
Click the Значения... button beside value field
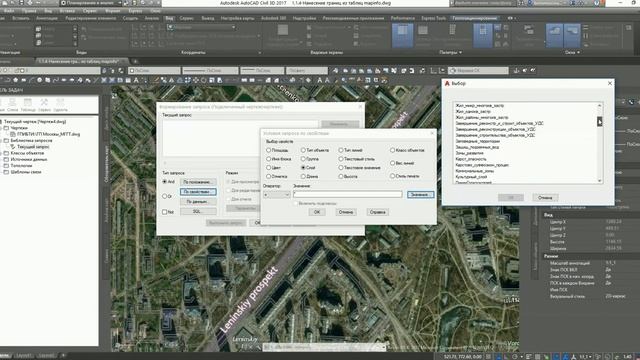pyautogui.click(x=420, y=195)
